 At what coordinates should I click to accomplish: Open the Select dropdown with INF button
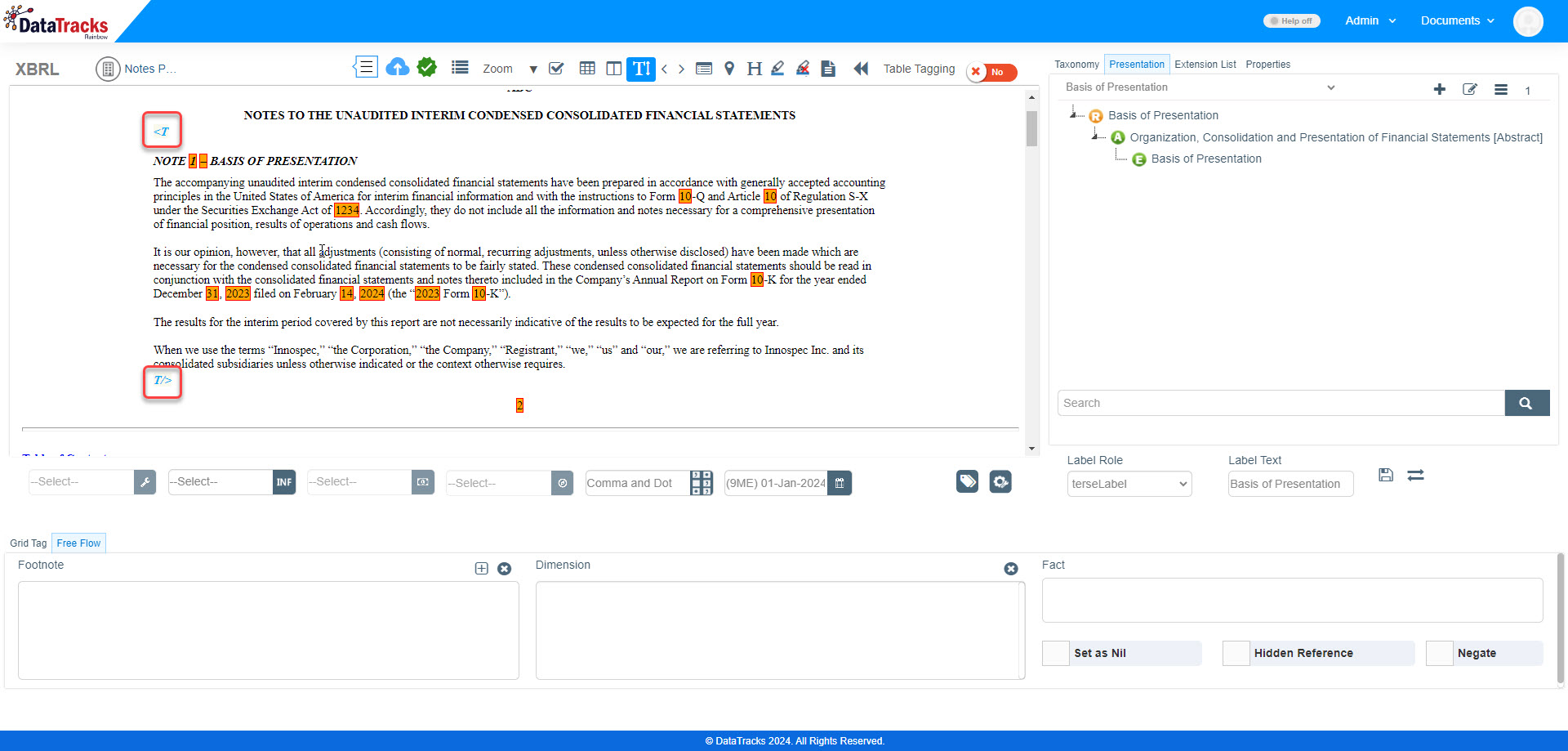tap(232, 482)
